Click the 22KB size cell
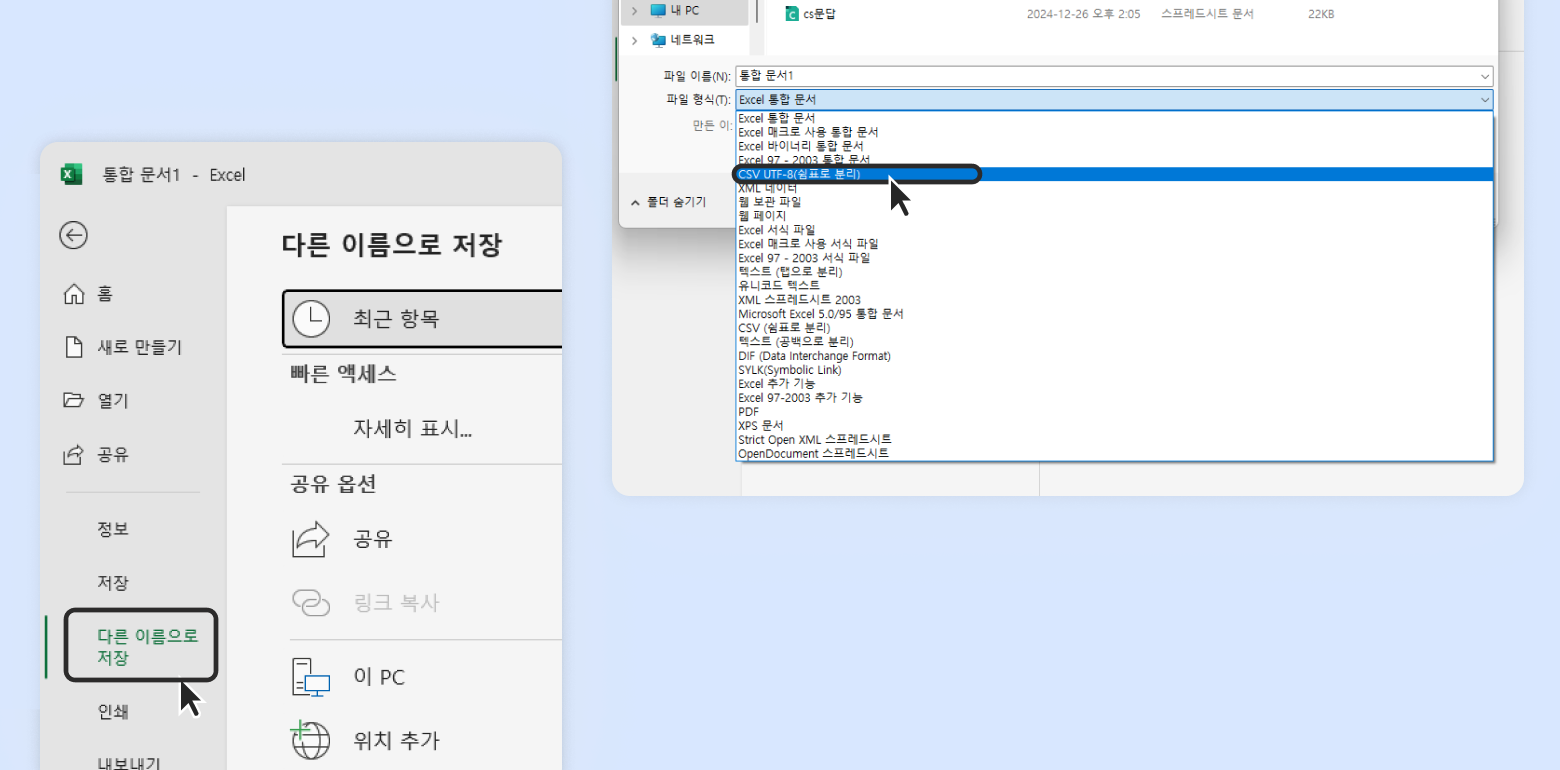1560x770 pixels. pyautogui.click(x=1320, y=14)
